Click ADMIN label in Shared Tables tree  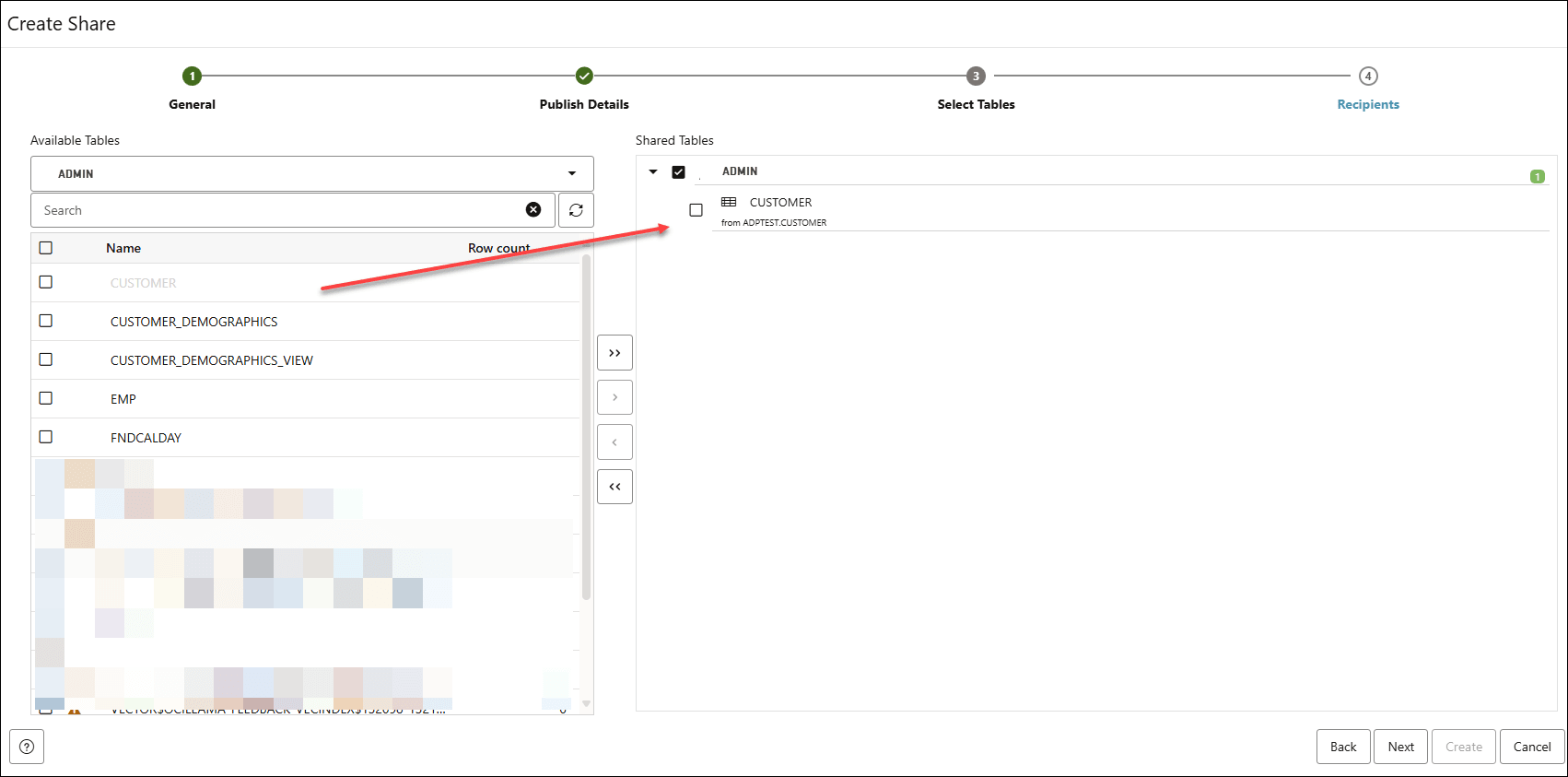tap(740, 171)
